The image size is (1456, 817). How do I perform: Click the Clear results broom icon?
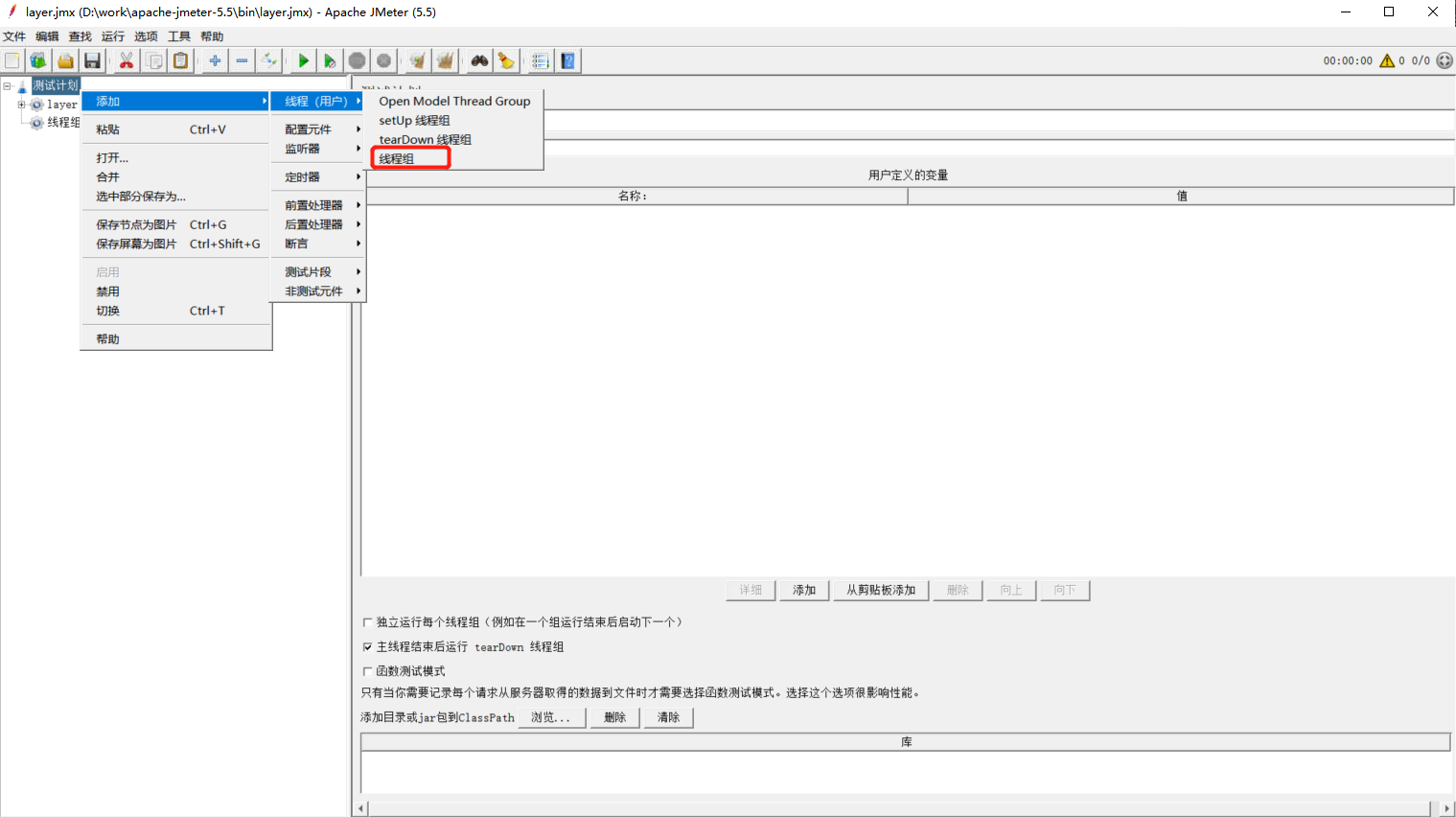click(417, 60)
